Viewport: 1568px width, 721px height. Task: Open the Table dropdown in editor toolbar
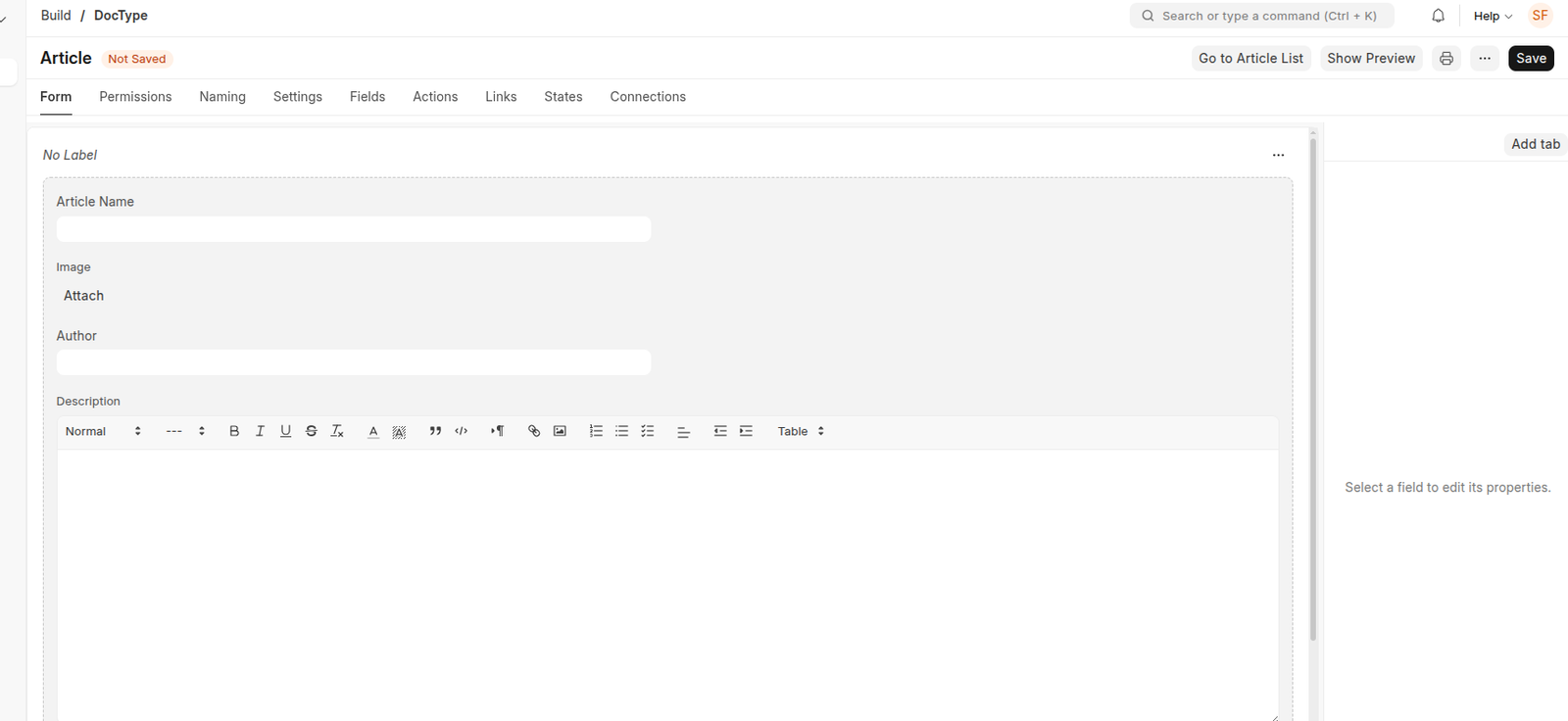coord(801,431)
